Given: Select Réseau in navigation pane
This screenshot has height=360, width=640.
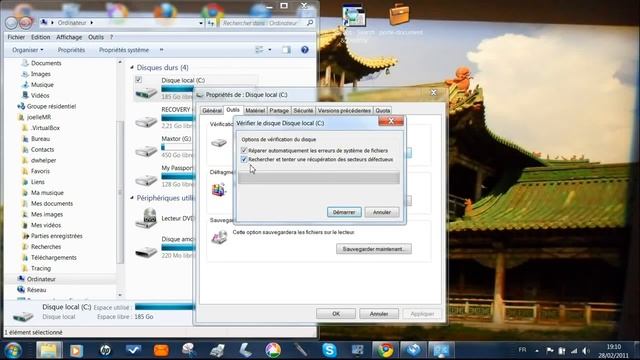Looking at the screenshot, I should coord(36,290).
